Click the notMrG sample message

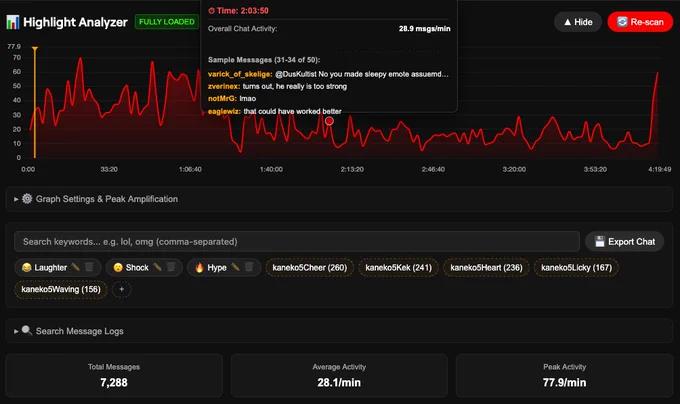coord(232,98)
